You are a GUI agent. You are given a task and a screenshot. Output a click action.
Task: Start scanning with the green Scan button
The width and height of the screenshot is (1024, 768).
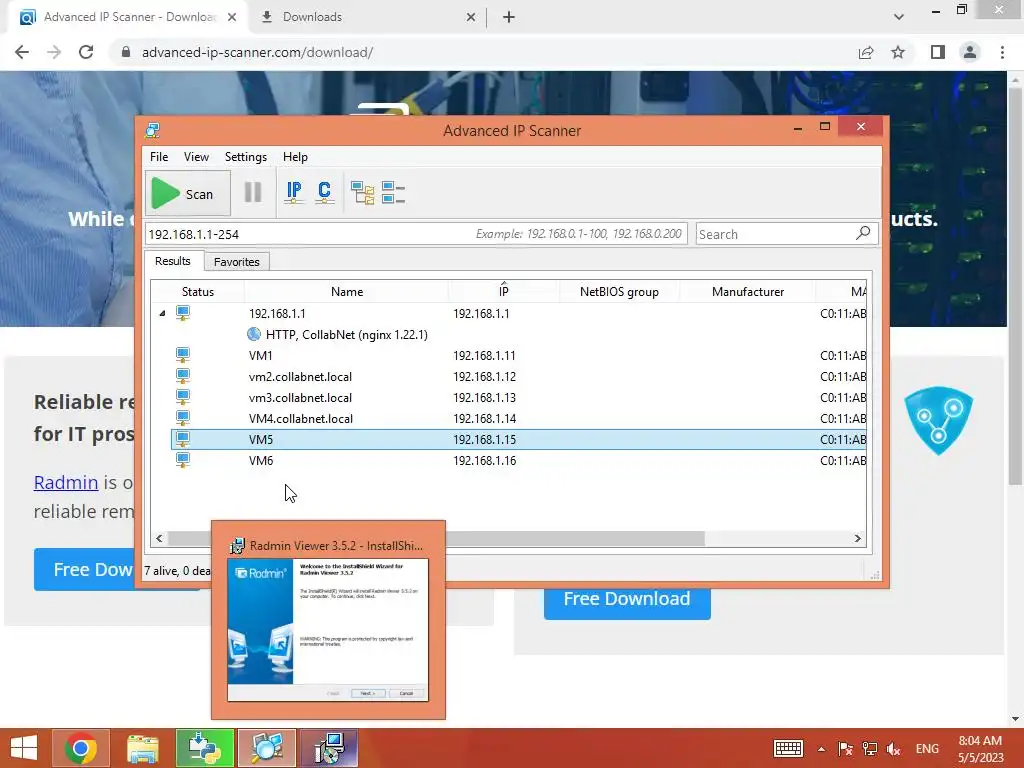pos(187,193)
